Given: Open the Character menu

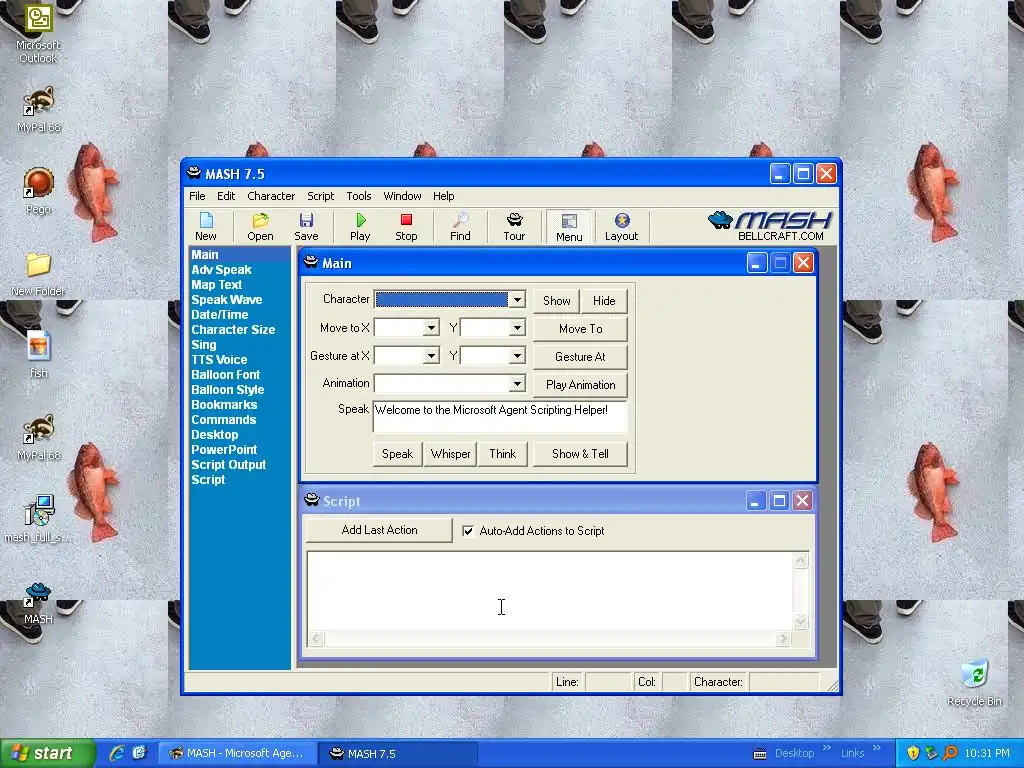Looking at the screenshot, I should point(271,196).
